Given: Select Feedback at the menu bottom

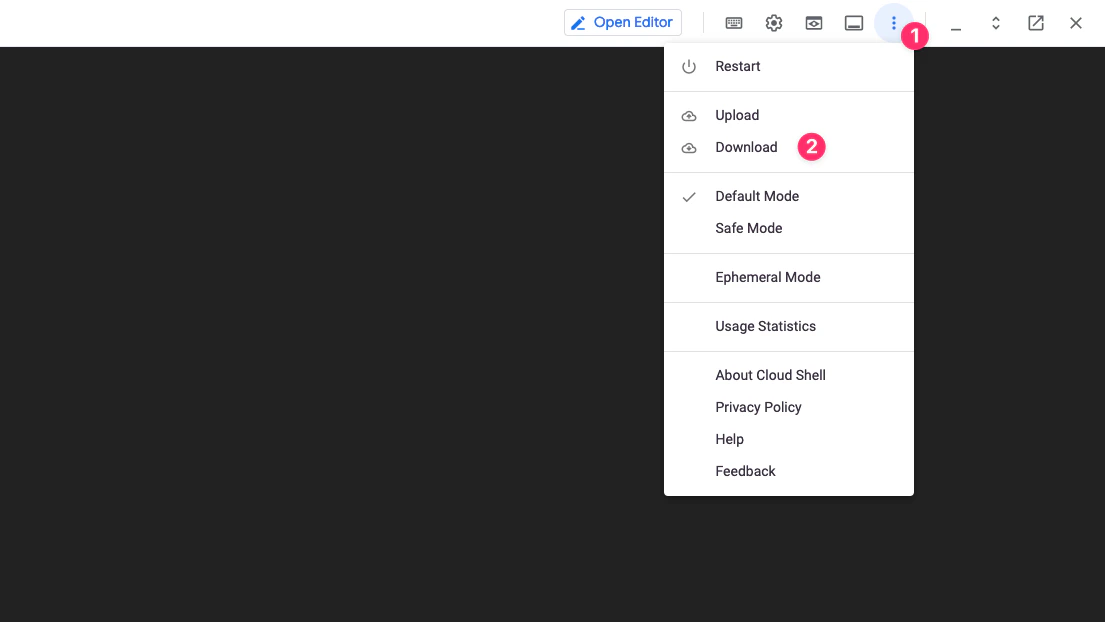Looking at the screenshot, I should (x=745, y=471).
